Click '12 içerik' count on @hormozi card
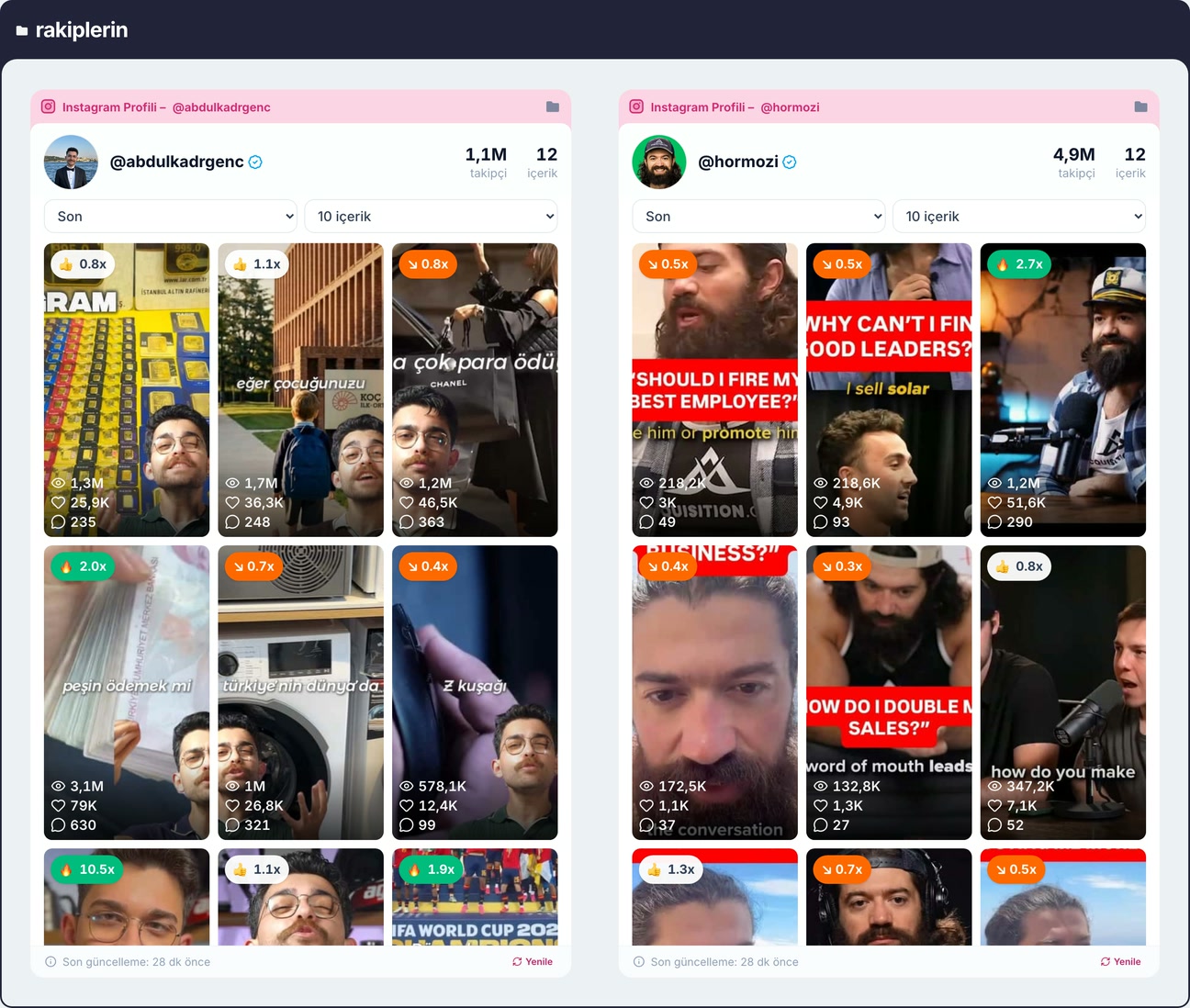This screenshot has height=1008, width=1190. [x=1131, y=162]
